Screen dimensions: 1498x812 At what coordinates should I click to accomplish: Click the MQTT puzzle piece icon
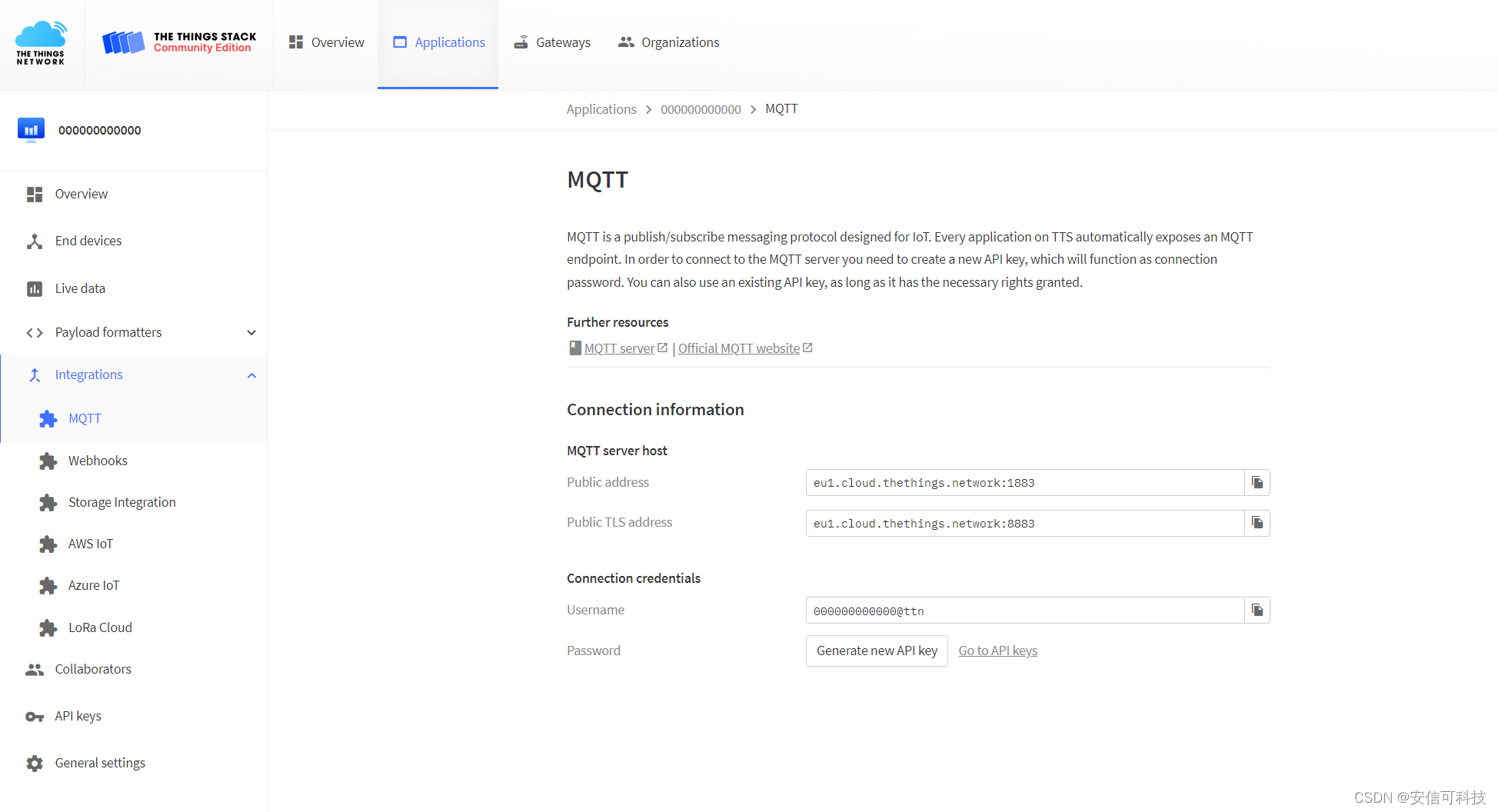click(48, 419)
